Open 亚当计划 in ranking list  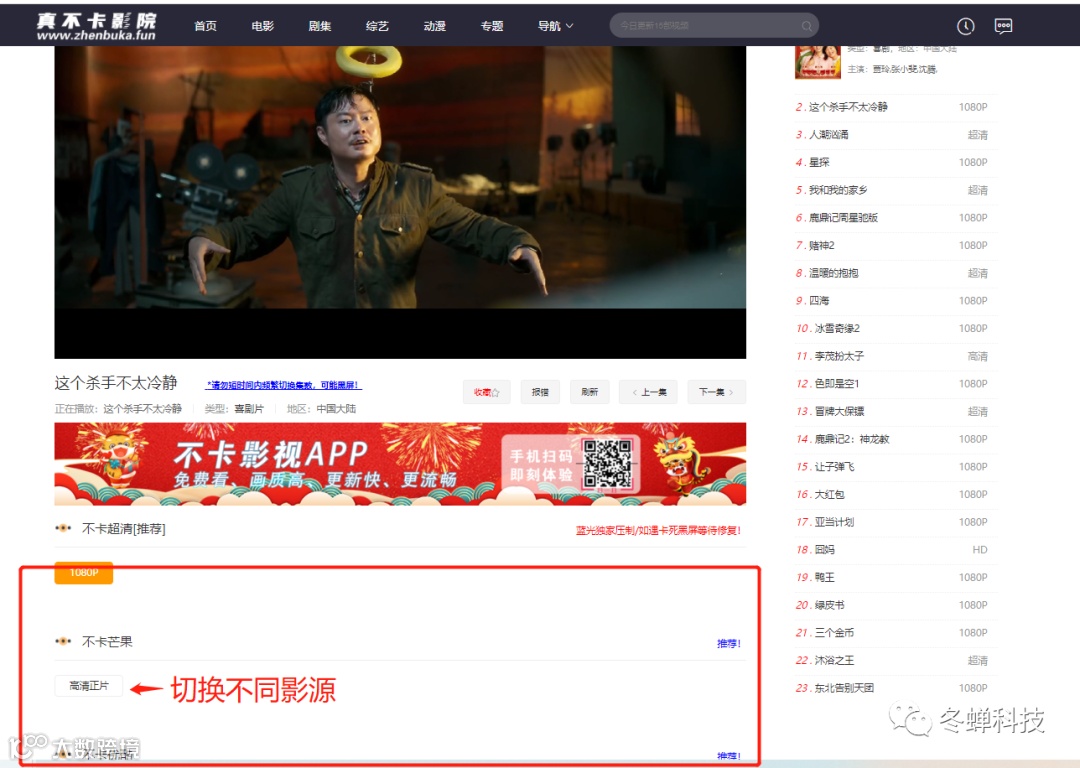point(834,522)
